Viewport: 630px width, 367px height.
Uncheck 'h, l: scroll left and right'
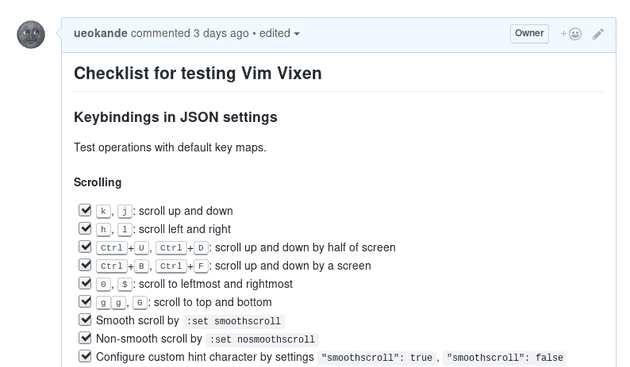click(x=85, y=228)
